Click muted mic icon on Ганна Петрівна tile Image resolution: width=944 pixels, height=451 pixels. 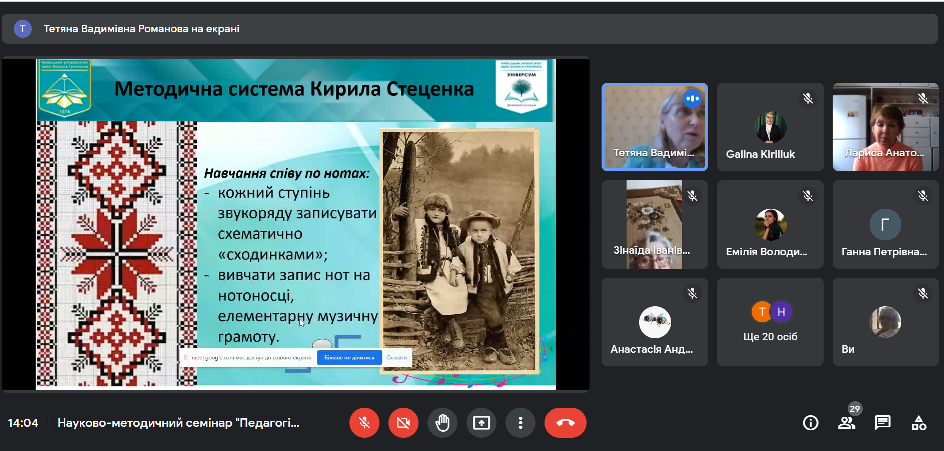coord(923,196)
